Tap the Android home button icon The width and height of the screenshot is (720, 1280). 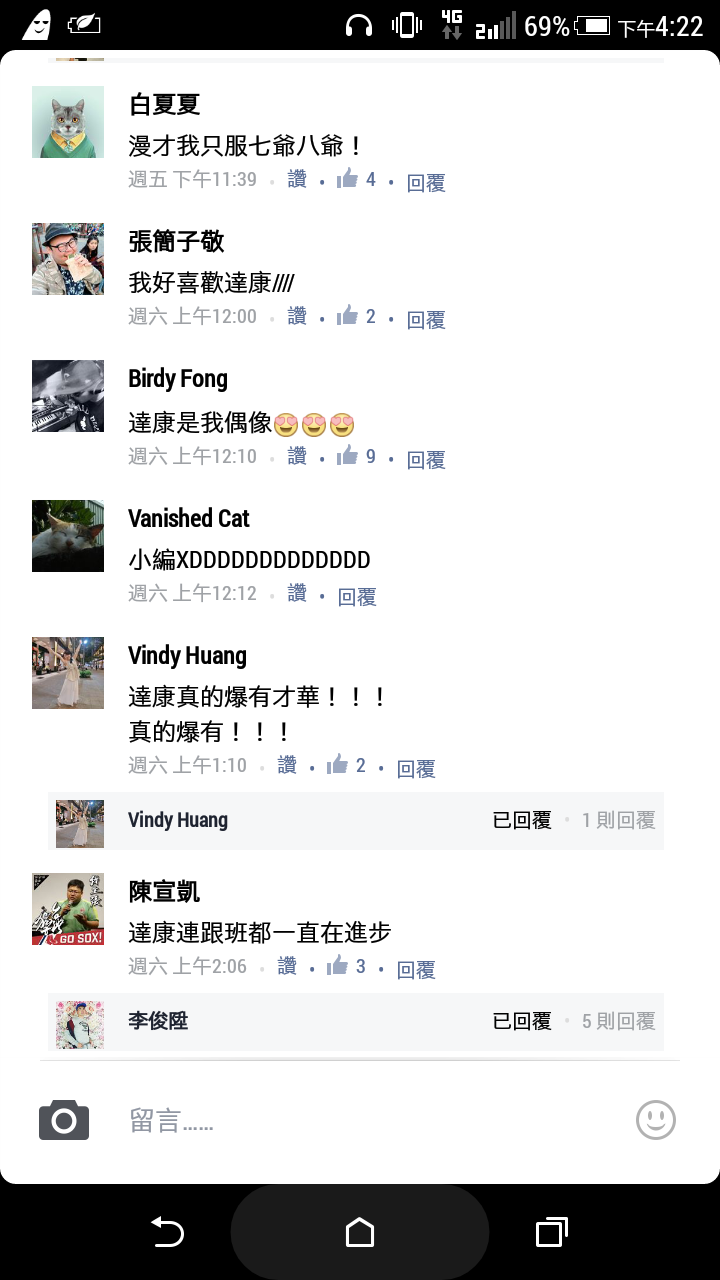(360, 1232)
